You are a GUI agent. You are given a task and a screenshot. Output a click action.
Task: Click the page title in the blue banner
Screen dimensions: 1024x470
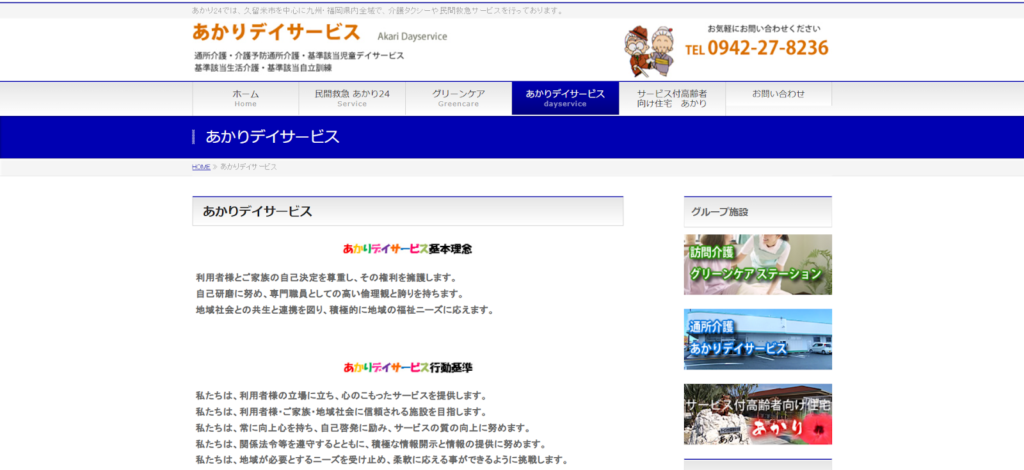click(x=272, y=137)
